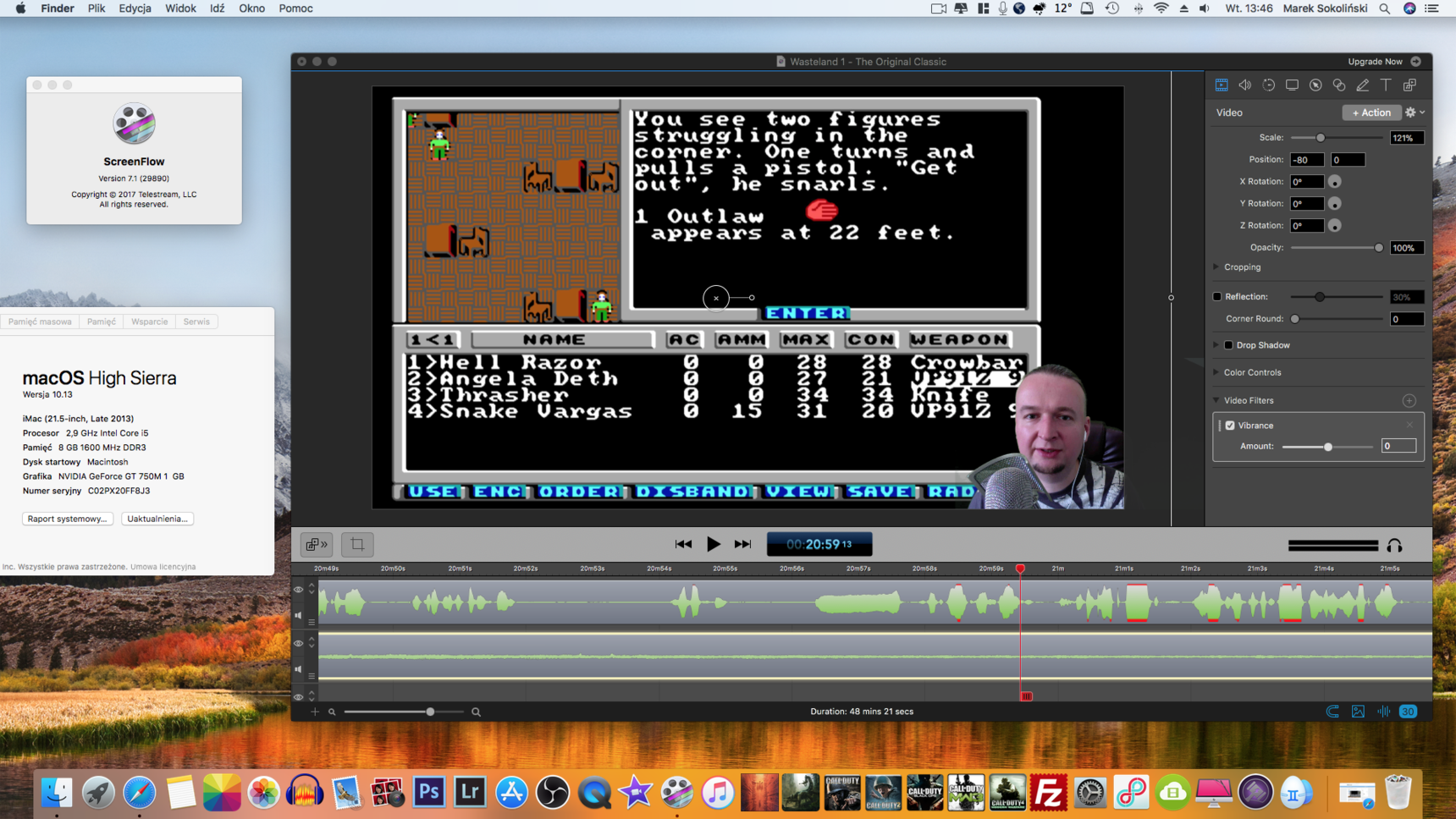The height and width of the screenshot is (819, 1456).
Task: Toggle clip thumbnails image icon
Action: (1358, 712)
